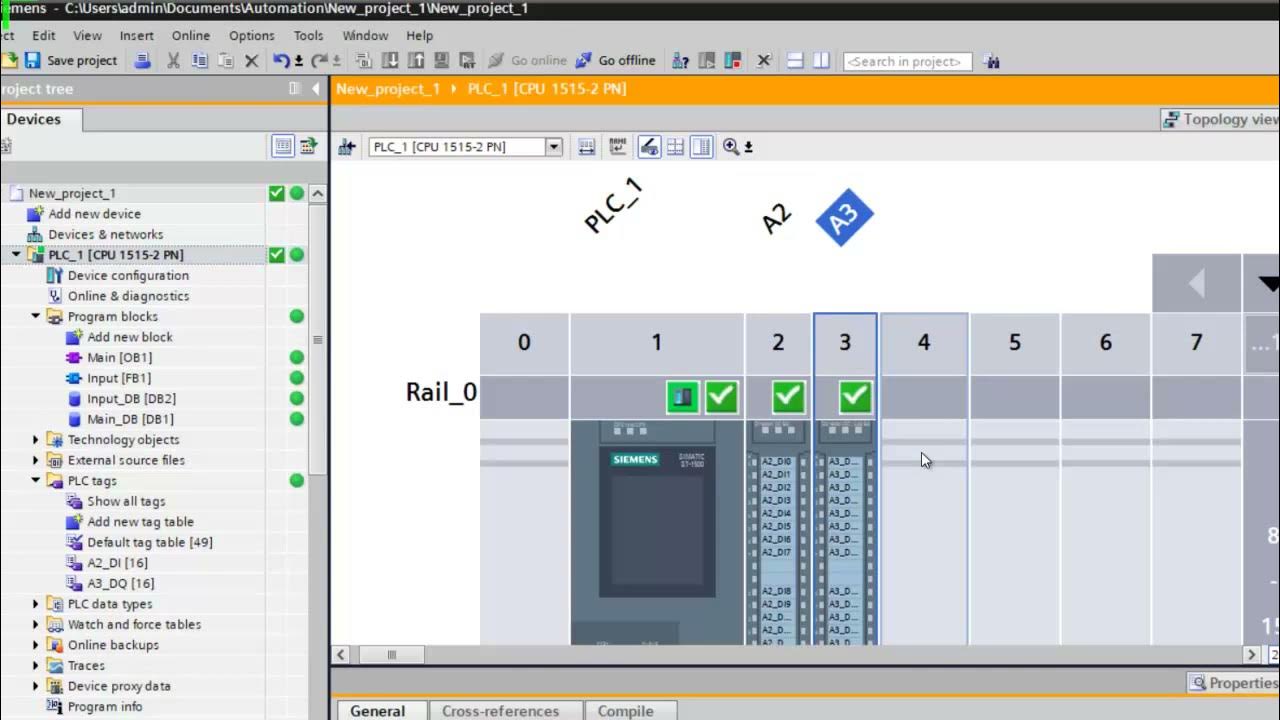Select the SIEMENS CPU module on the rail
The image size is (1280, 720).
point(657,530)
